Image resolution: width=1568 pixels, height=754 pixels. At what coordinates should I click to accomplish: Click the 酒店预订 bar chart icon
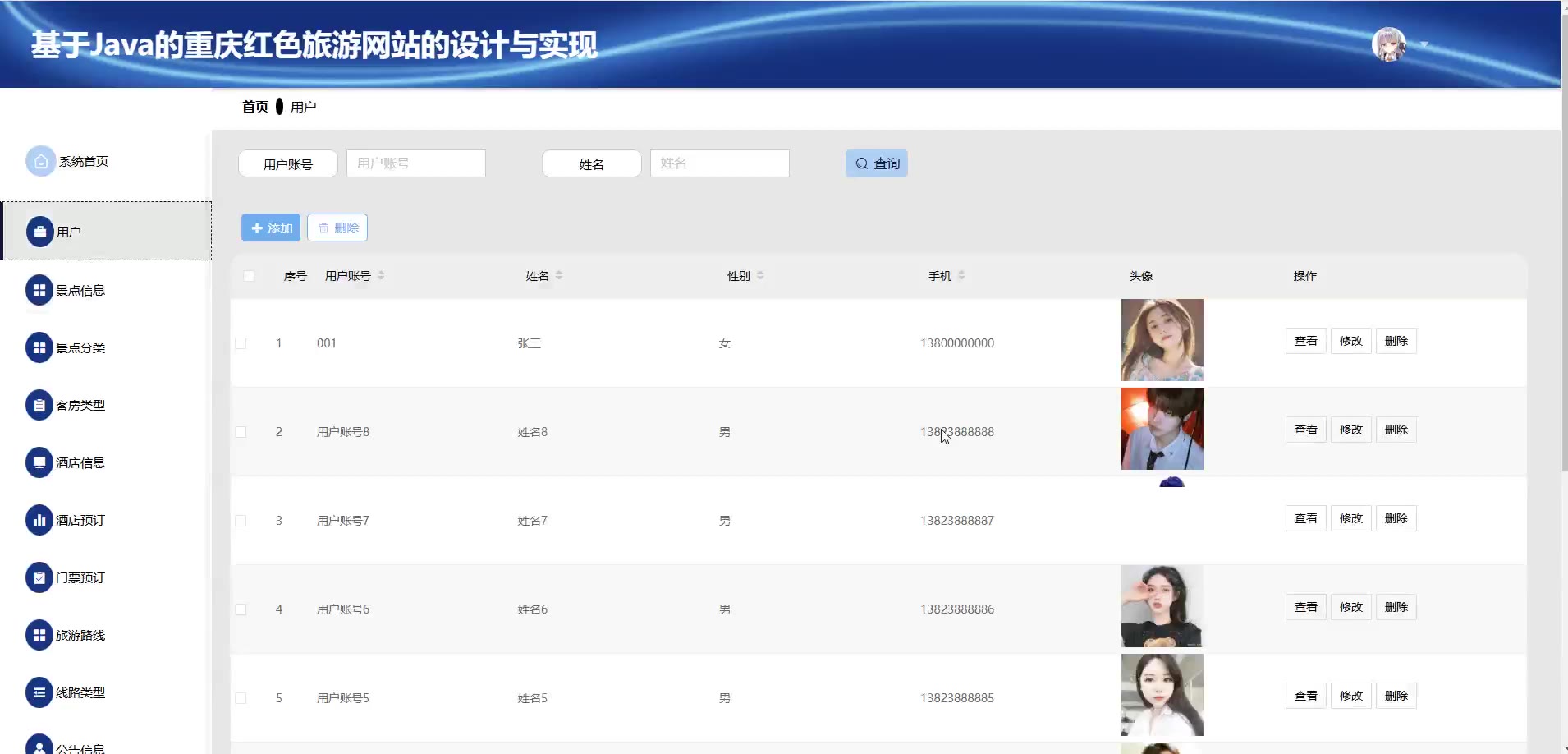[x=39, y=520]
